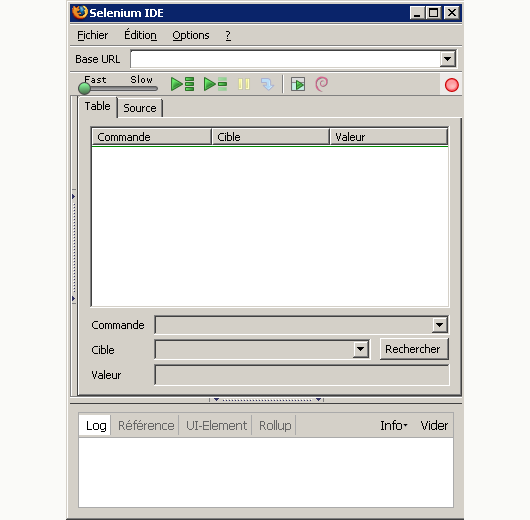Click the yellow Pause/Resume icon
This screenshot has height=520, width=530.
(x=244, y=84)
